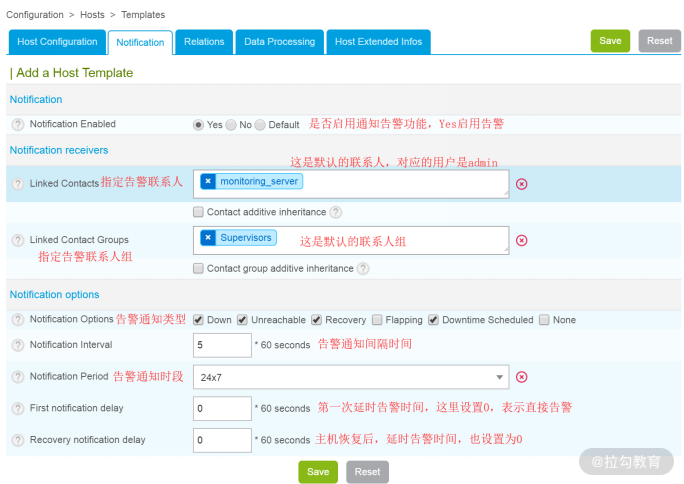The height and width of the screenshot is (484, 684).
Task: Open help icon beside Linked Contacts
Action: (18, 184)
